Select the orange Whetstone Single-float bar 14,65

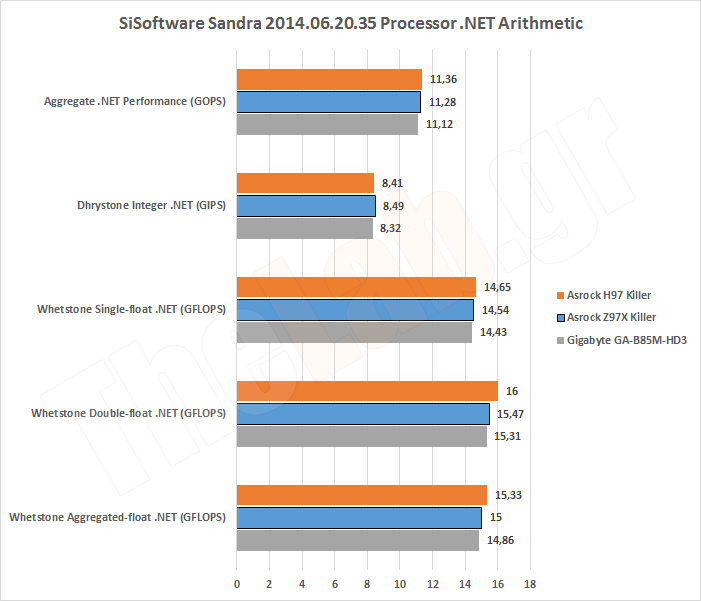pos(356,287)
